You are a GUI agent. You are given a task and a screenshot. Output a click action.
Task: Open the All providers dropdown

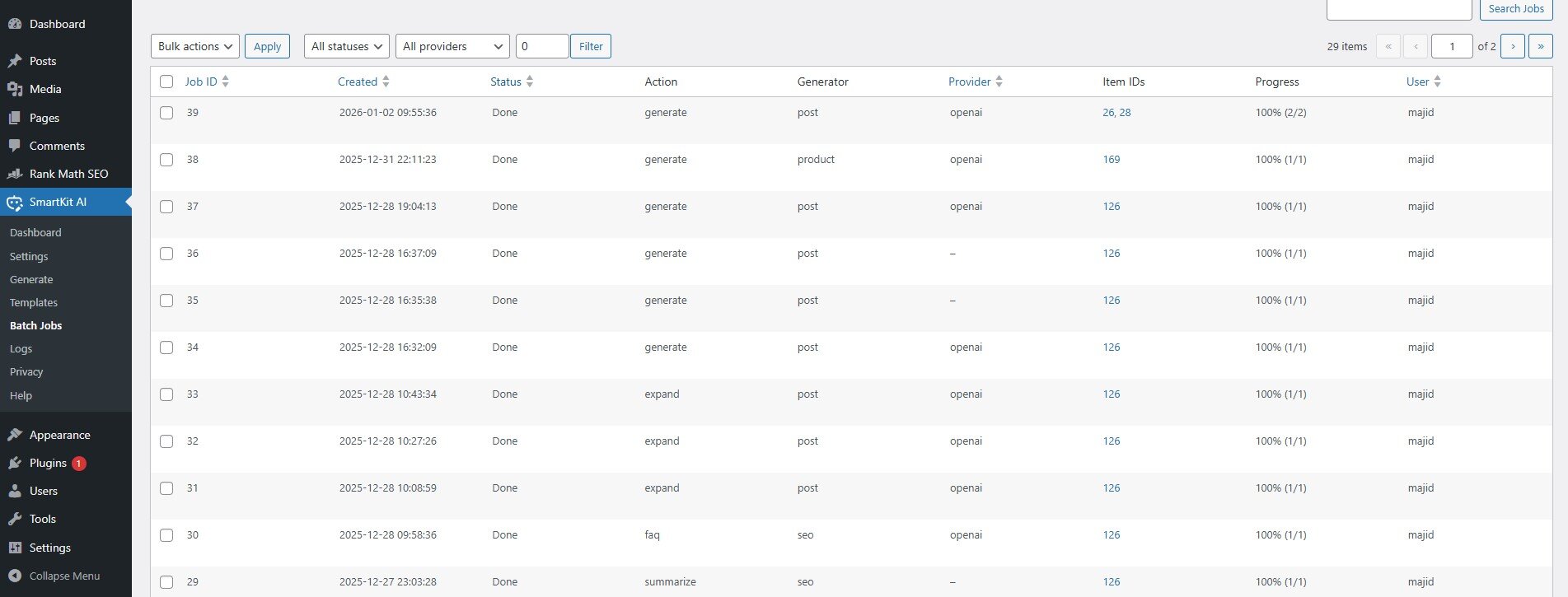[452, 46]
